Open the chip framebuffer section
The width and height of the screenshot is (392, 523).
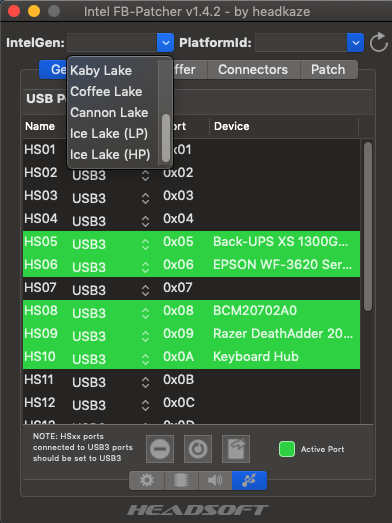tap(181, 480)
